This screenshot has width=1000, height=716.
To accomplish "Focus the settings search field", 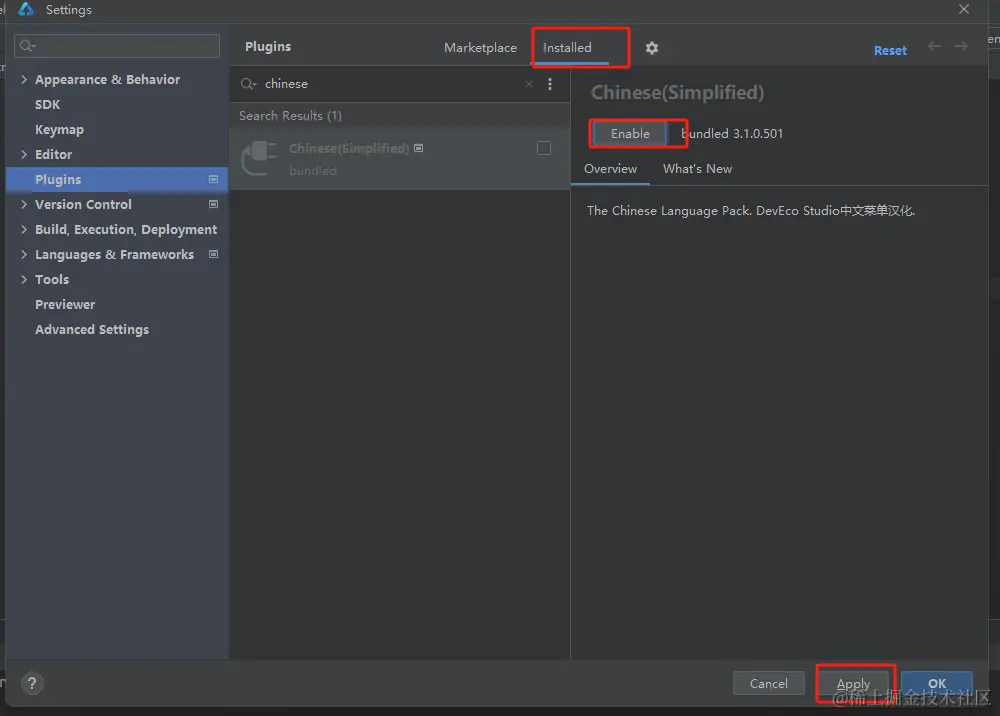I will pos(117,46).
